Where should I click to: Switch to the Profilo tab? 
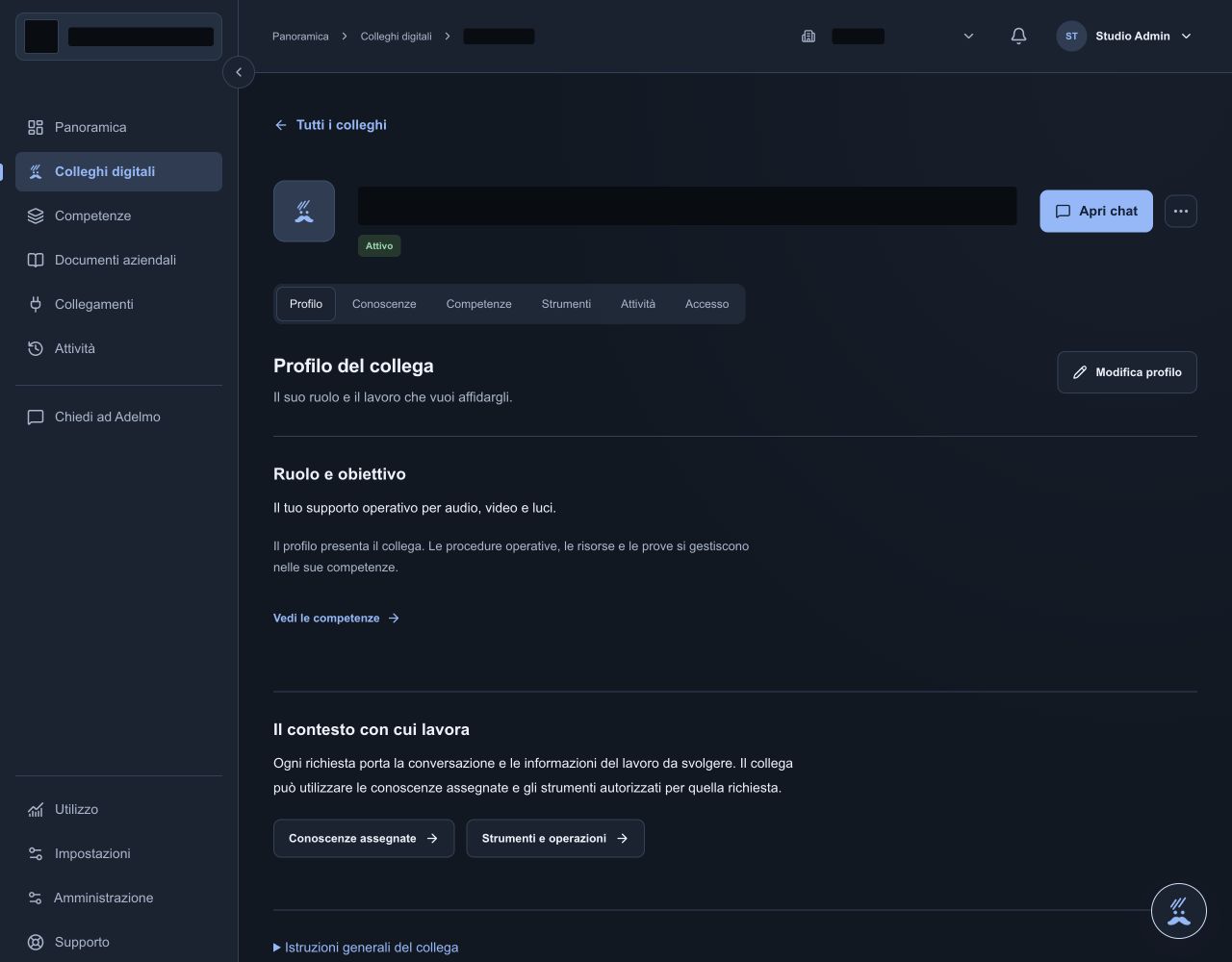coord(306,304)
